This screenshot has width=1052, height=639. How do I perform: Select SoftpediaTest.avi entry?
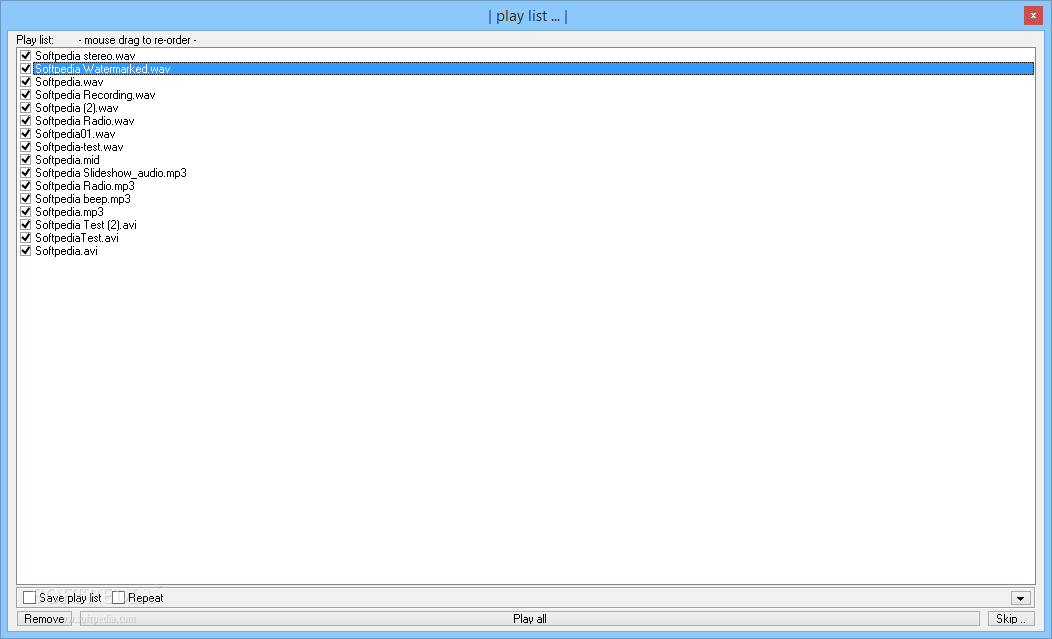pyautogui.click(x=76, y=238)
